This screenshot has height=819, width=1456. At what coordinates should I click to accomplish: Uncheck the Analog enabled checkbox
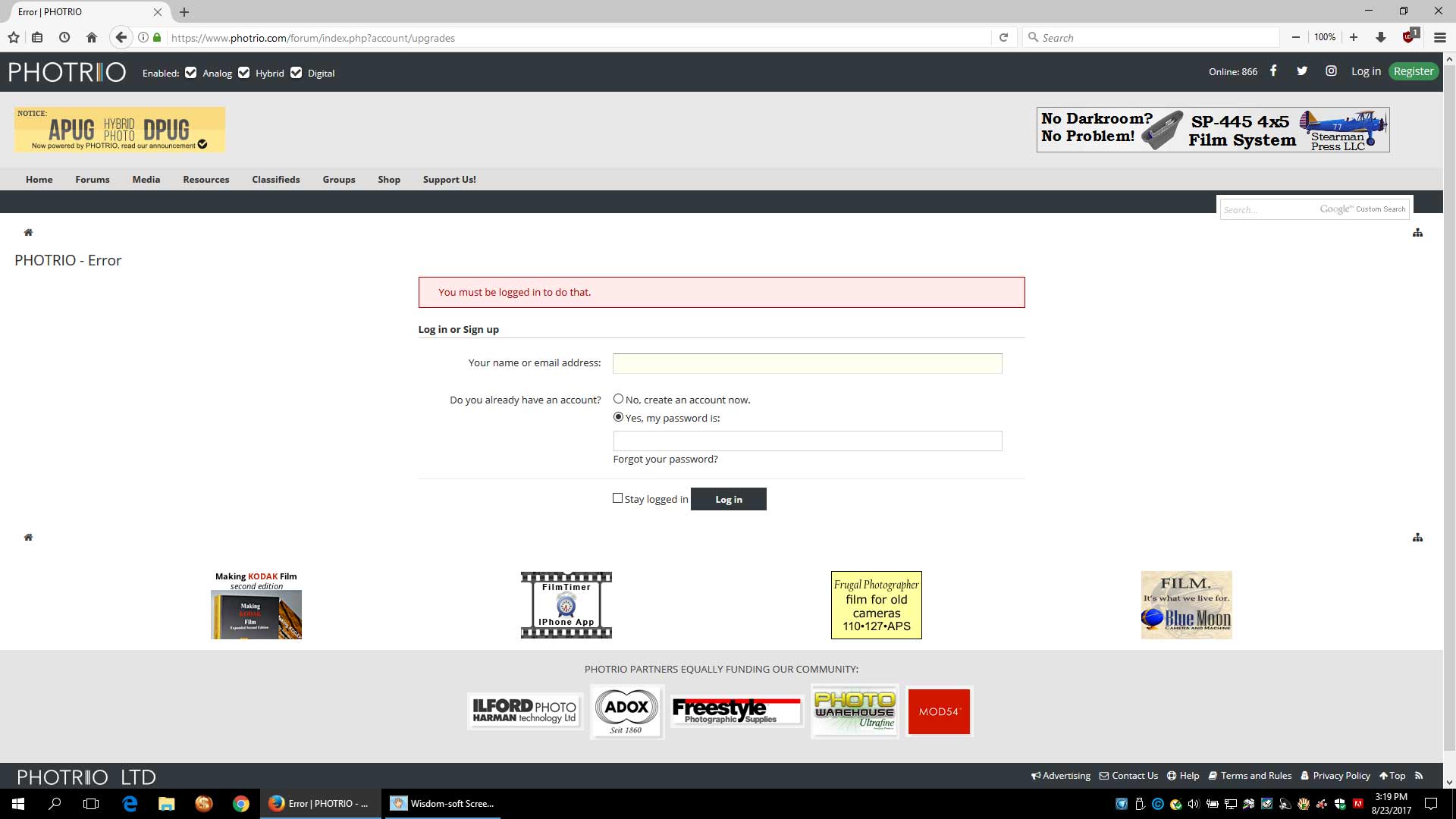pos(191,73)
